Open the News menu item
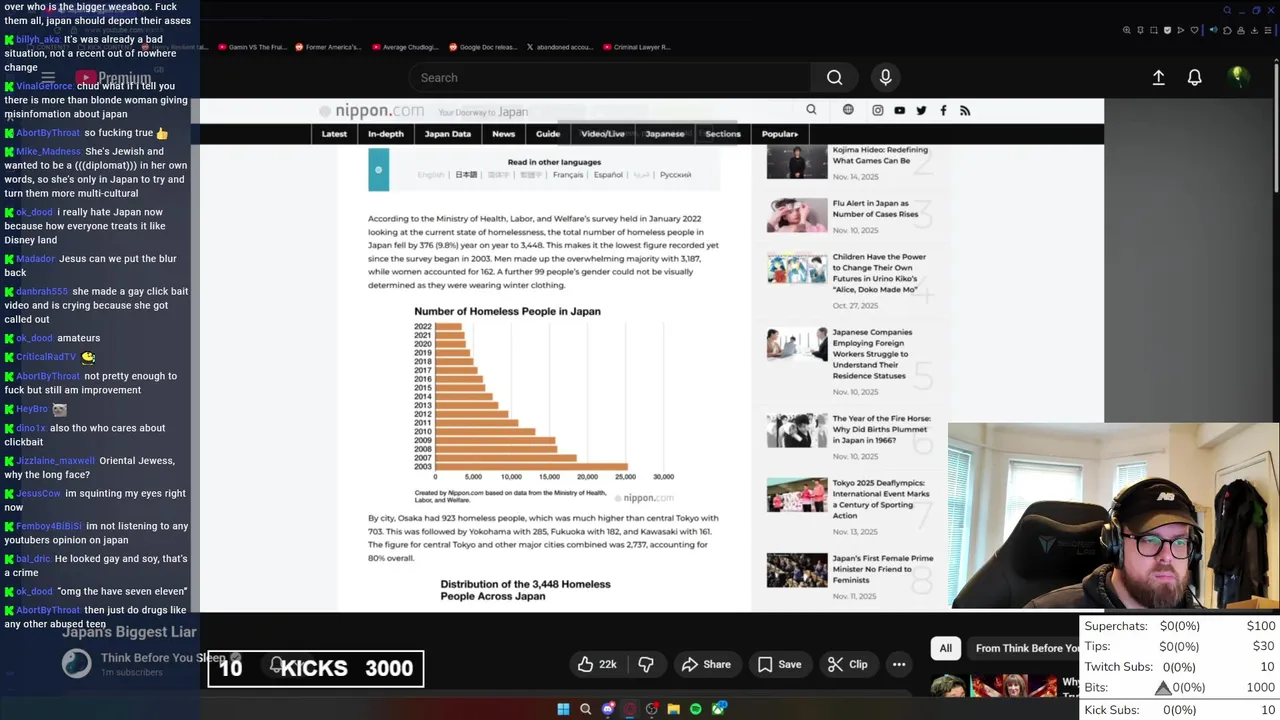Screen dimensions: 1280x720 [504, 133]
